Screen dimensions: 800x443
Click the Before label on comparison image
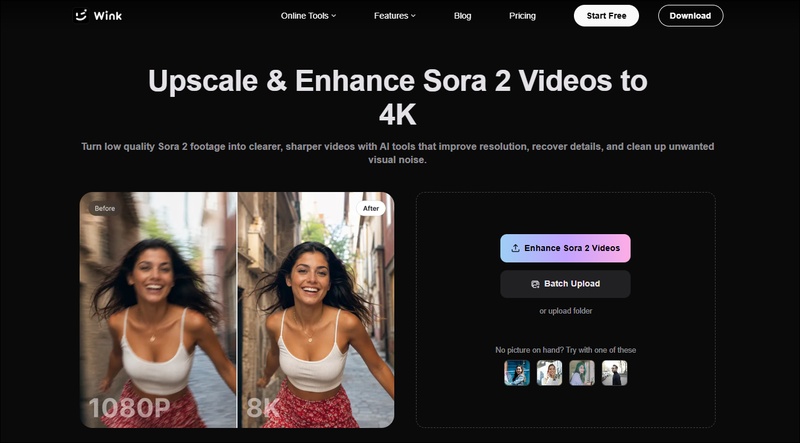(105, 208)
